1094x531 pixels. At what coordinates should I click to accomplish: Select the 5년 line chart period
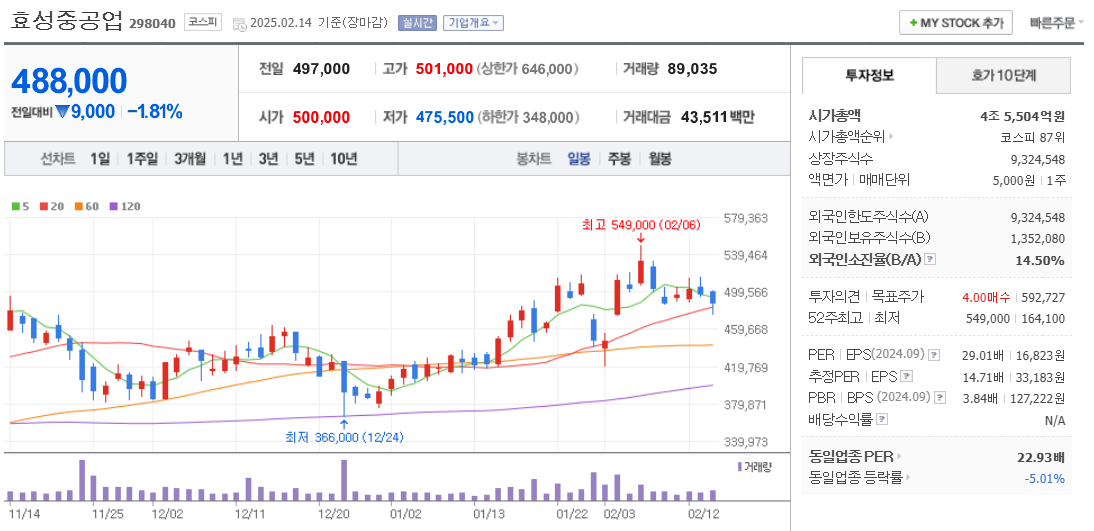click(x=304, y=159)
